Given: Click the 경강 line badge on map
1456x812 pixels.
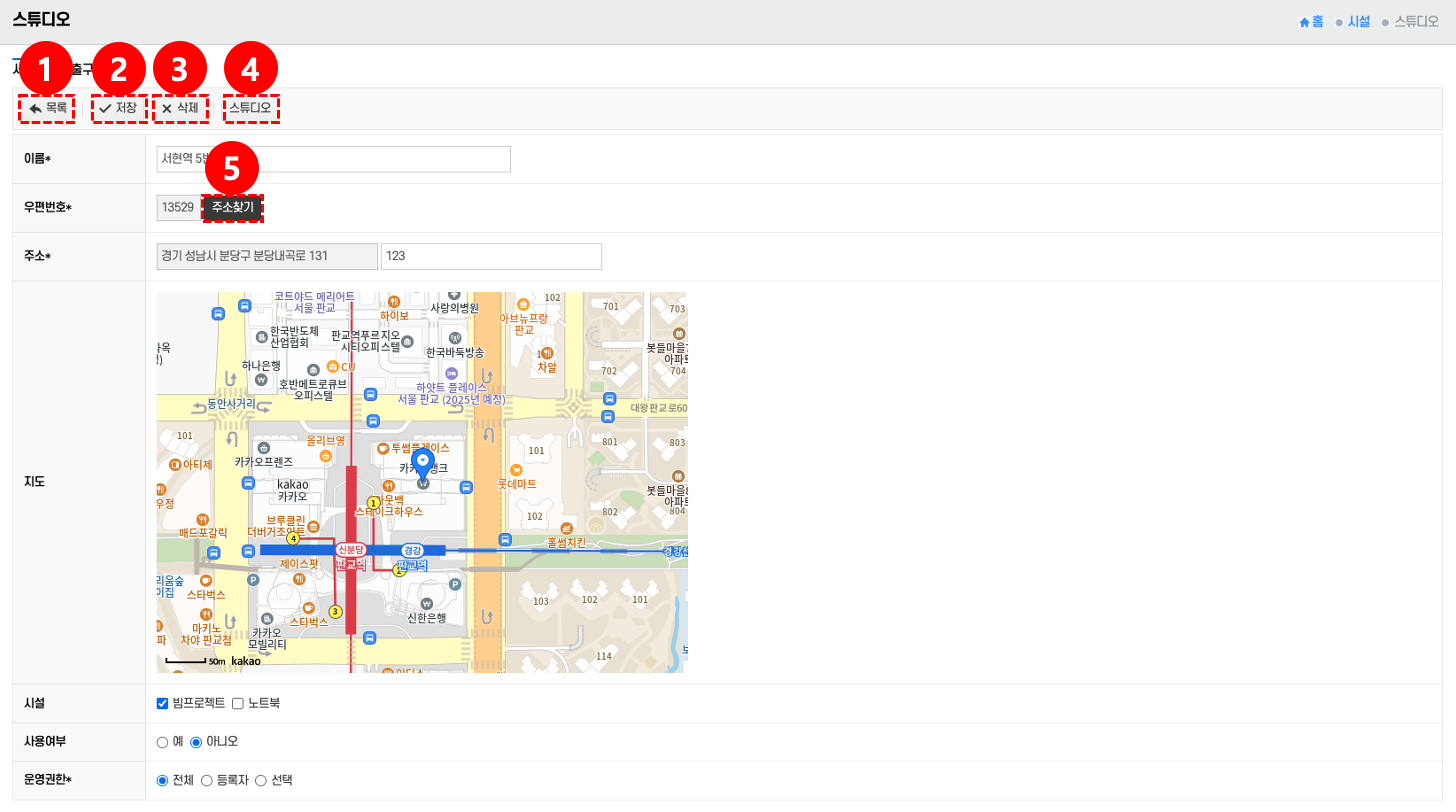Looking at the screenshot, I should click(x=412, y=550).
